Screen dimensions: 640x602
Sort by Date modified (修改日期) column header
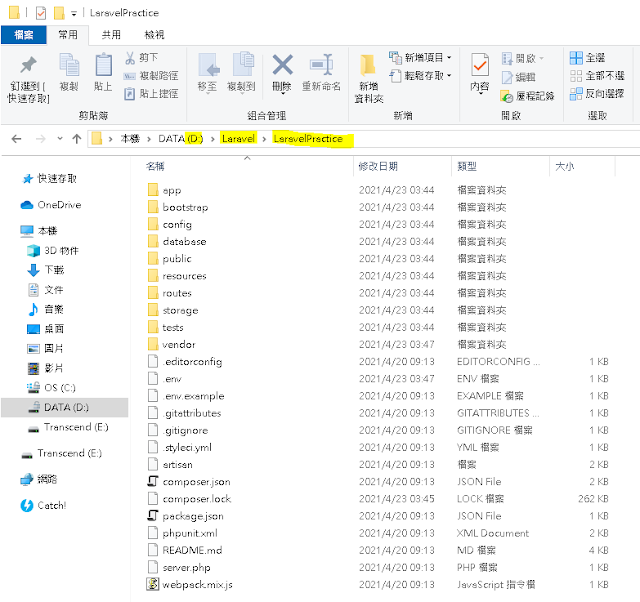point(378,167)
